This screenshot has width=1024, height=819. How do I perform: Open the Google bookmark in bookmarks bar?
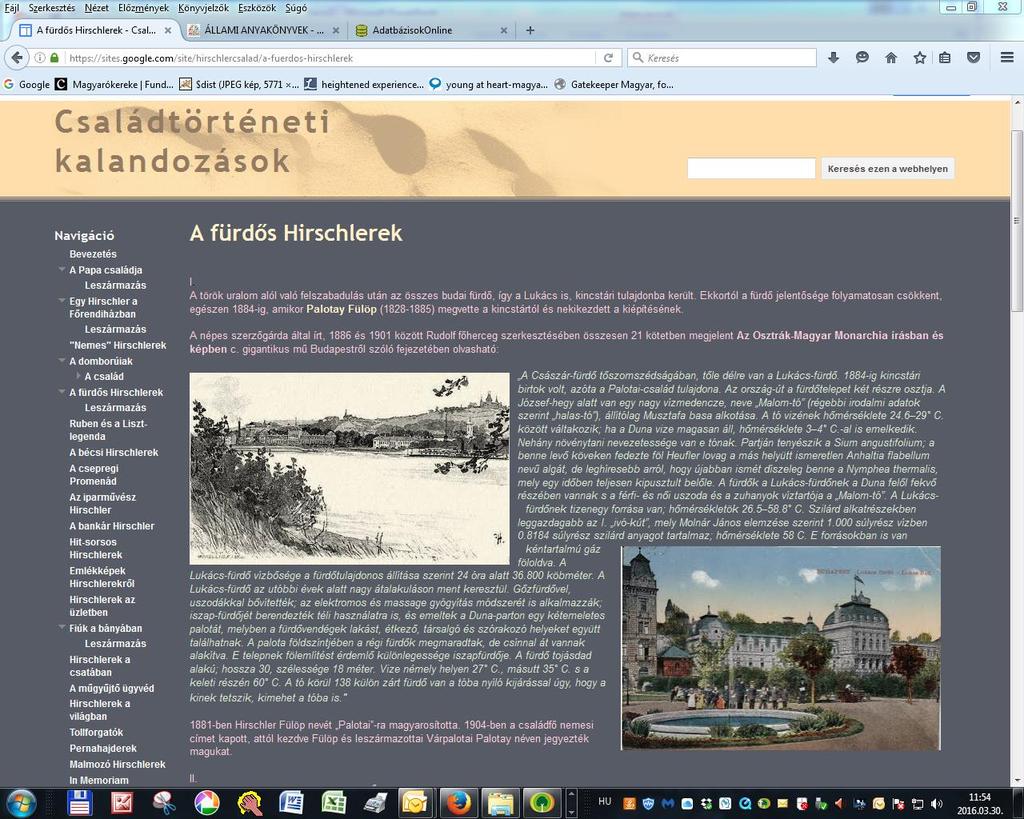27,84
